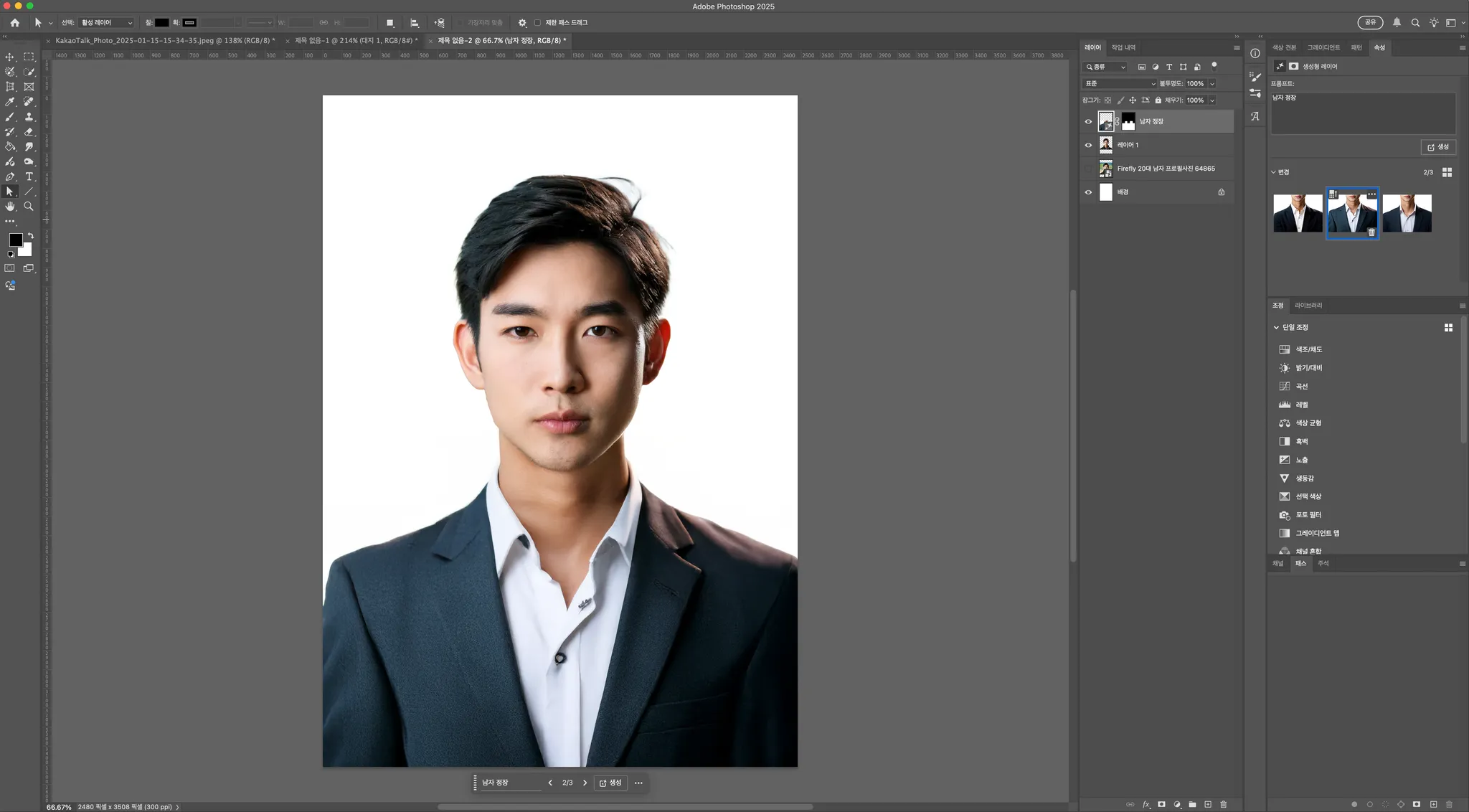1469x812 pixels.
Task: Collapse the 단일 조정 section
Action: pos(1276,327)
